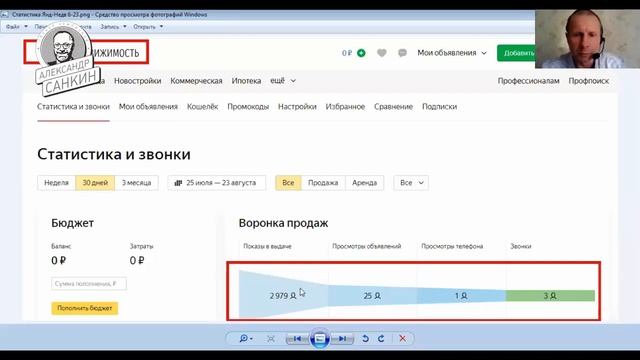
Task: Go to Коммерческая section
Action: [x=196, y=81]
